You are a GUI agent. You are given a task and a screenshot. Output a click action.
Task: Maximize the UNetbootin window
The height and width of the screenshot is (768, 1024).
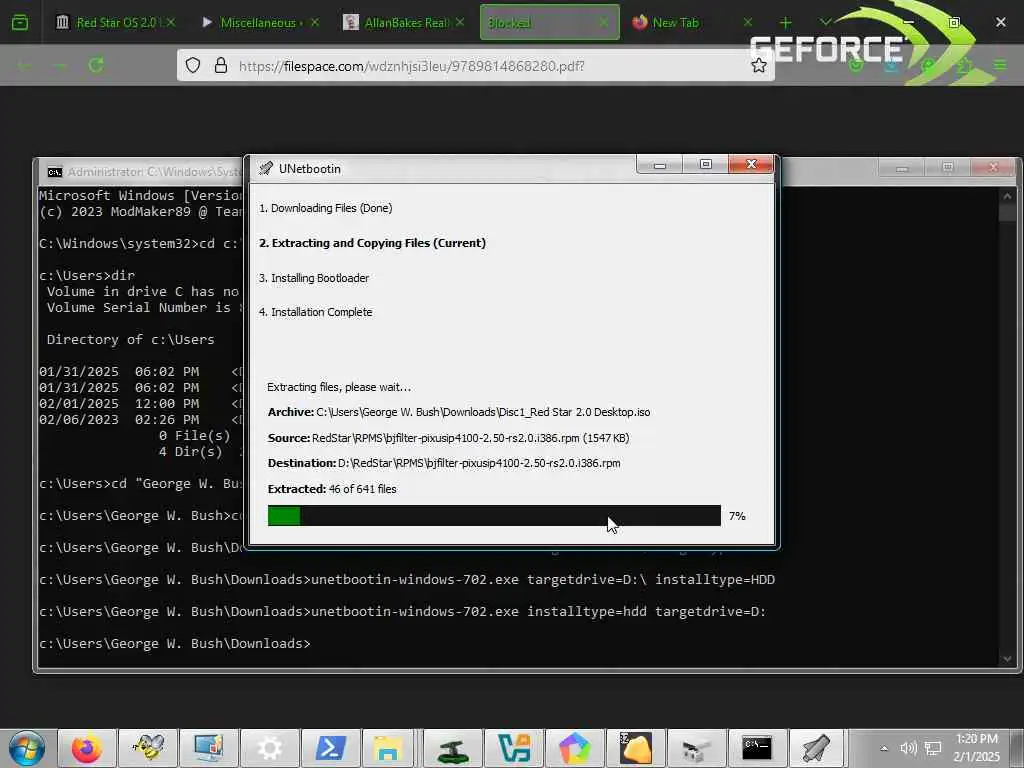click(705, 165)
